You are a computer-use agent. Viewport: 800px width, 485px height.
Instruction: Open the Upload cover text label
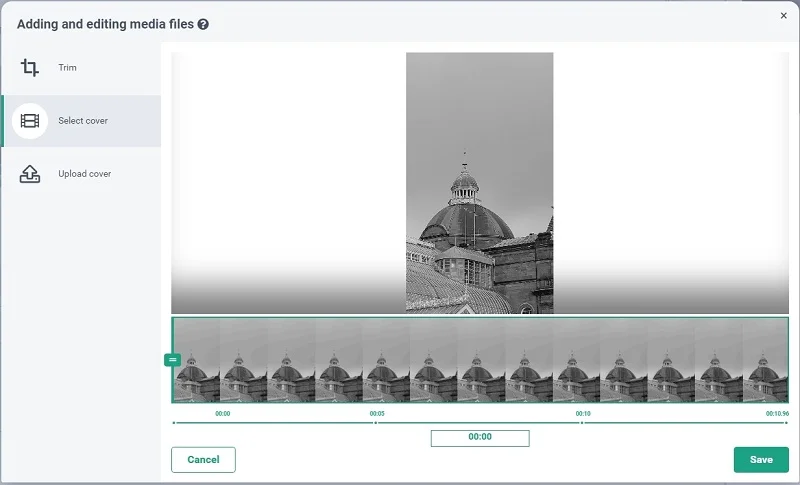click(x=84, y=174)
